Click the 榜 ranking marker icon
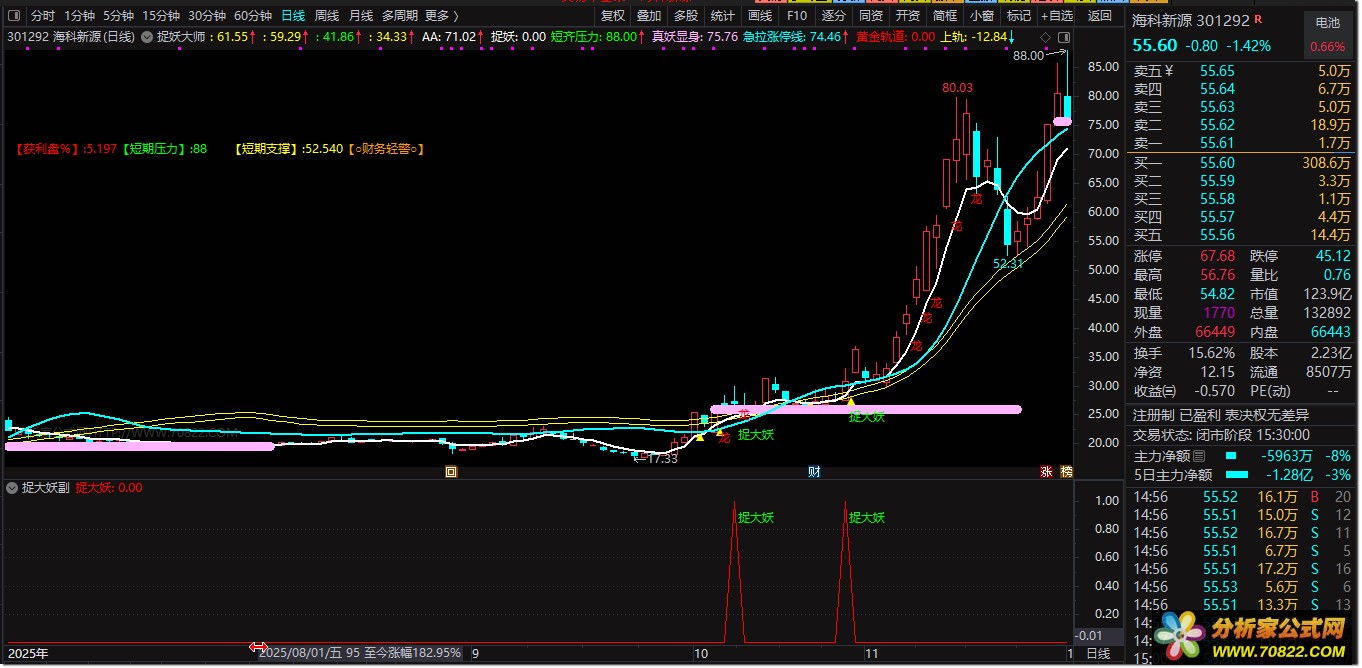Image resolution: width=1362 pixels, height=668 pixels. (x=1065, y=472)
